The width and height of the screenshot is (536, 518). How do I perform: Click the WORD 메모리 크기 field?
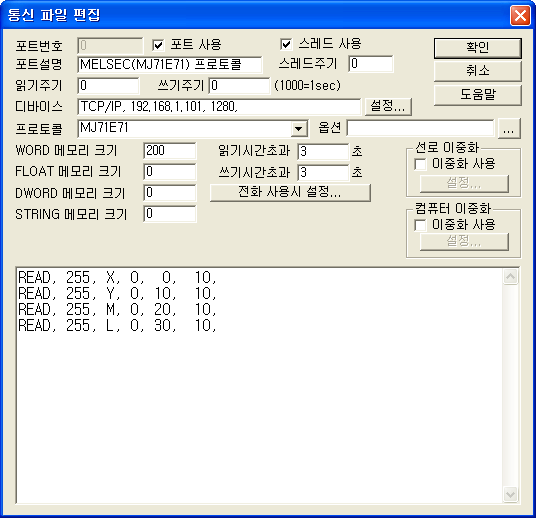pos(170,151)
